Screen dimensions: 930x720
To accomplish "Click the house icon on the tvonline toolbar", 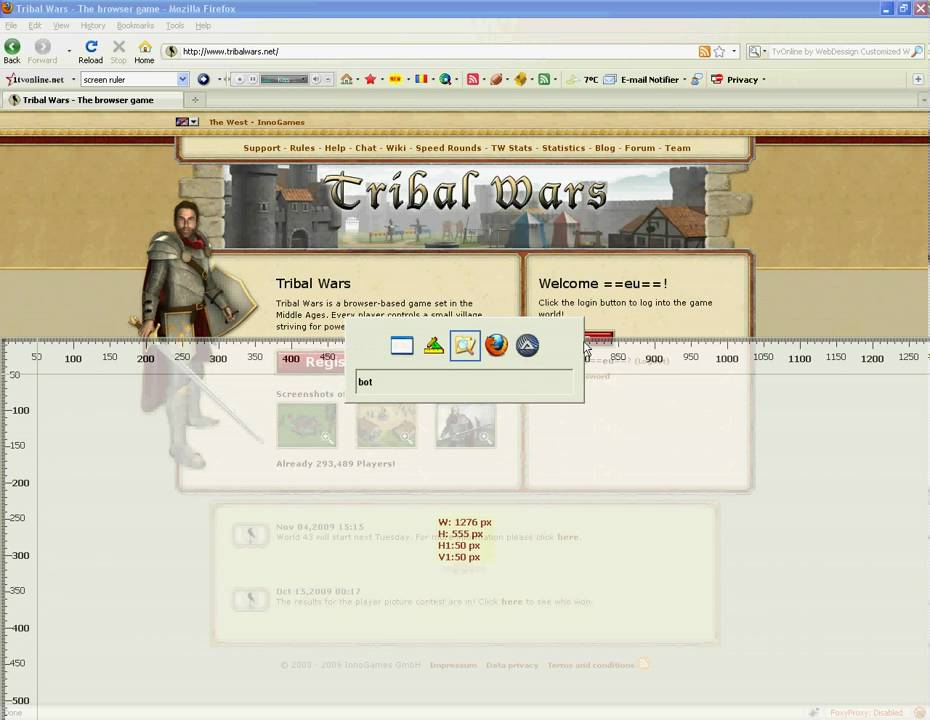I will (347, 79).
